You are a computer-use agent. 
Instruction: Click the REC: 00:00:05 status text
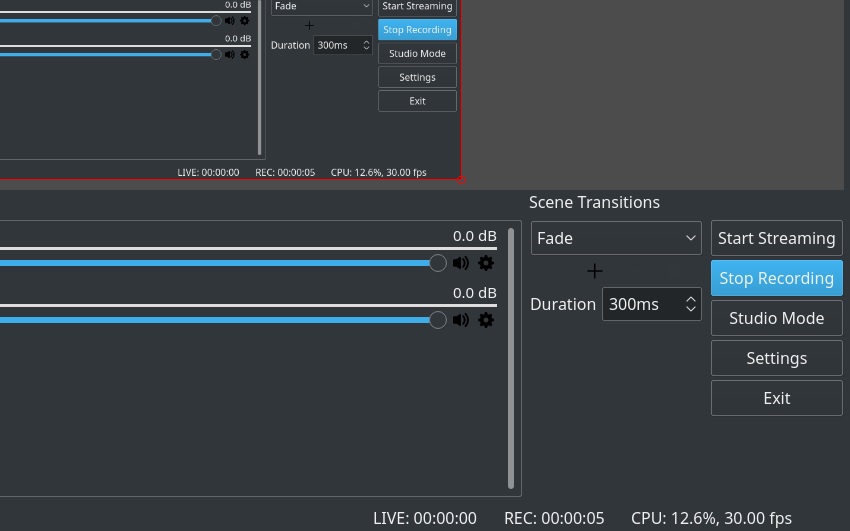(x=554, y=519)
